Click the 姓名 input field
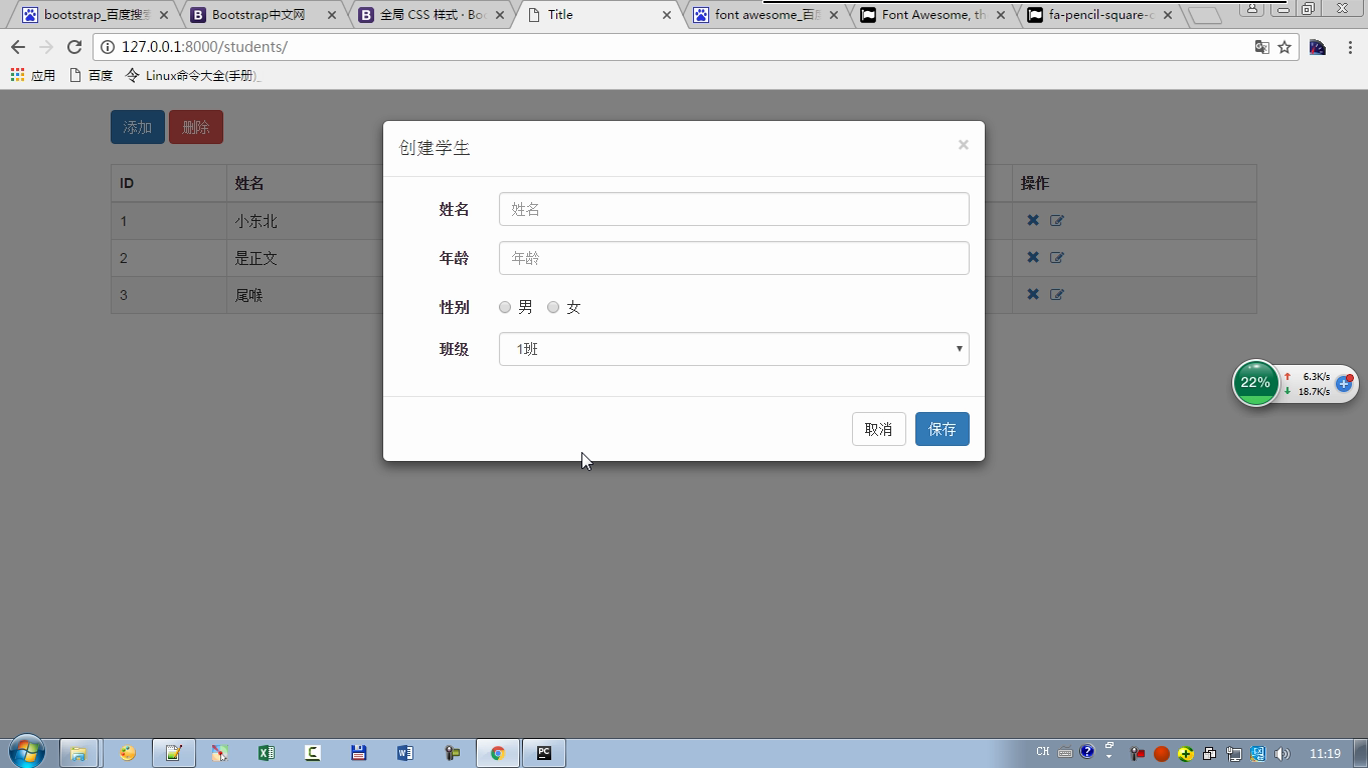The height and width of the screenshot is (768, 1368). click(733, 209)
